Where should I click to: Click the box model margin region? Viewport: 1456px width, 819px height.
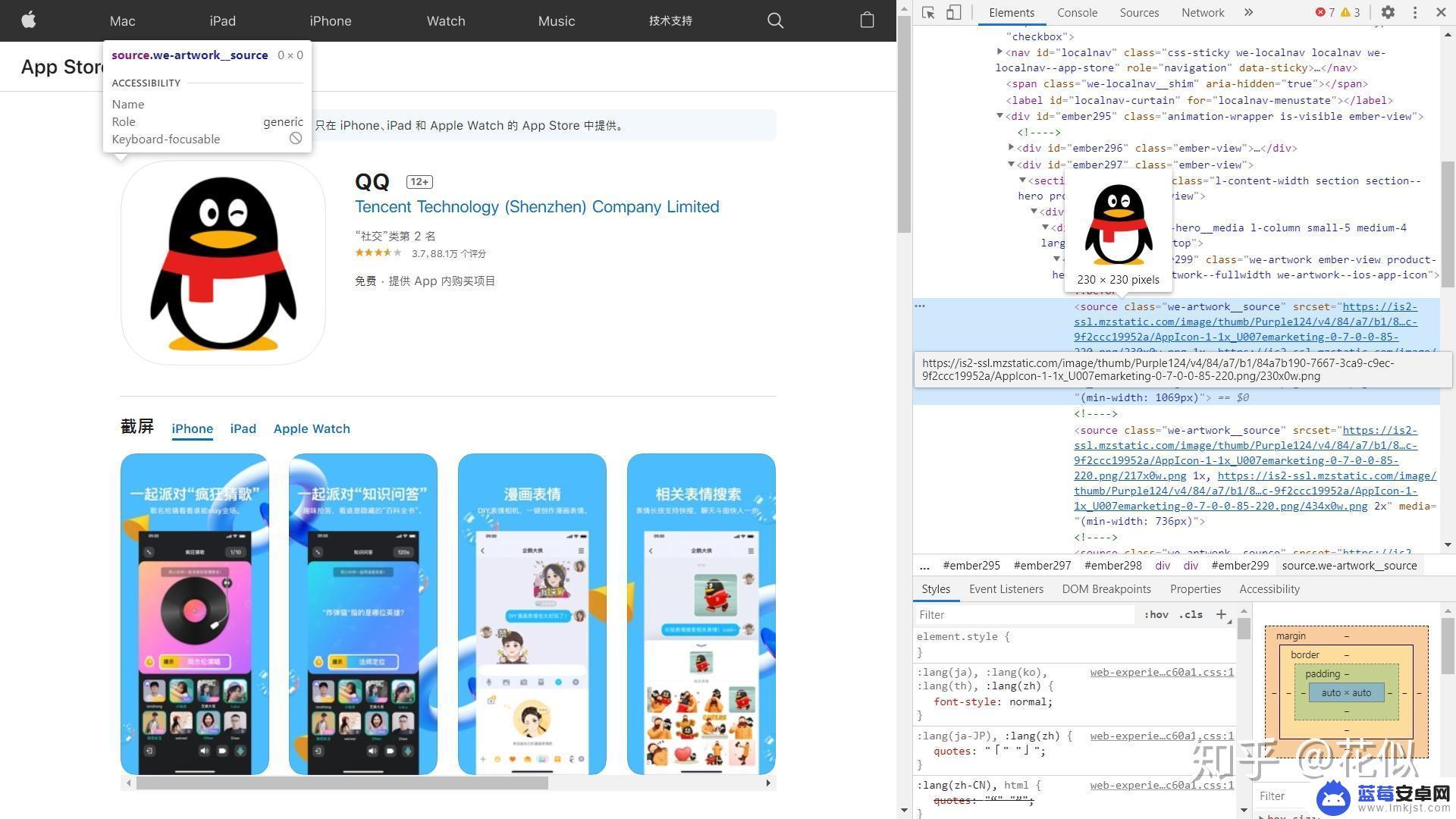click(1346, 635)
